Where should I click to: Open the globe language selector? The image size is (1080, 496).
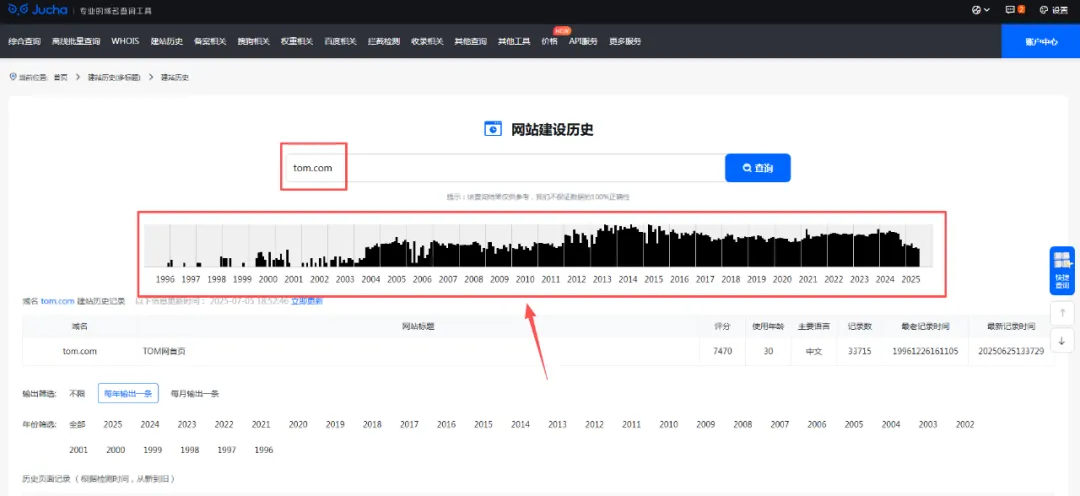[980, 10]
